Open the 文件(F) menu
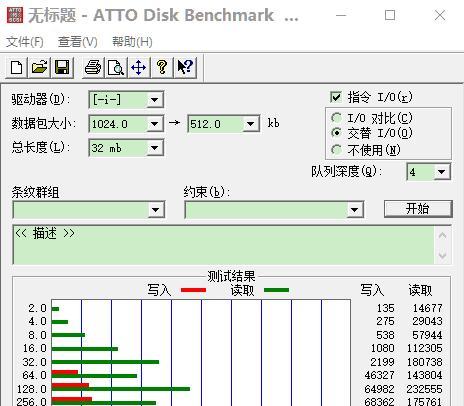 click(x=25, y=42)
